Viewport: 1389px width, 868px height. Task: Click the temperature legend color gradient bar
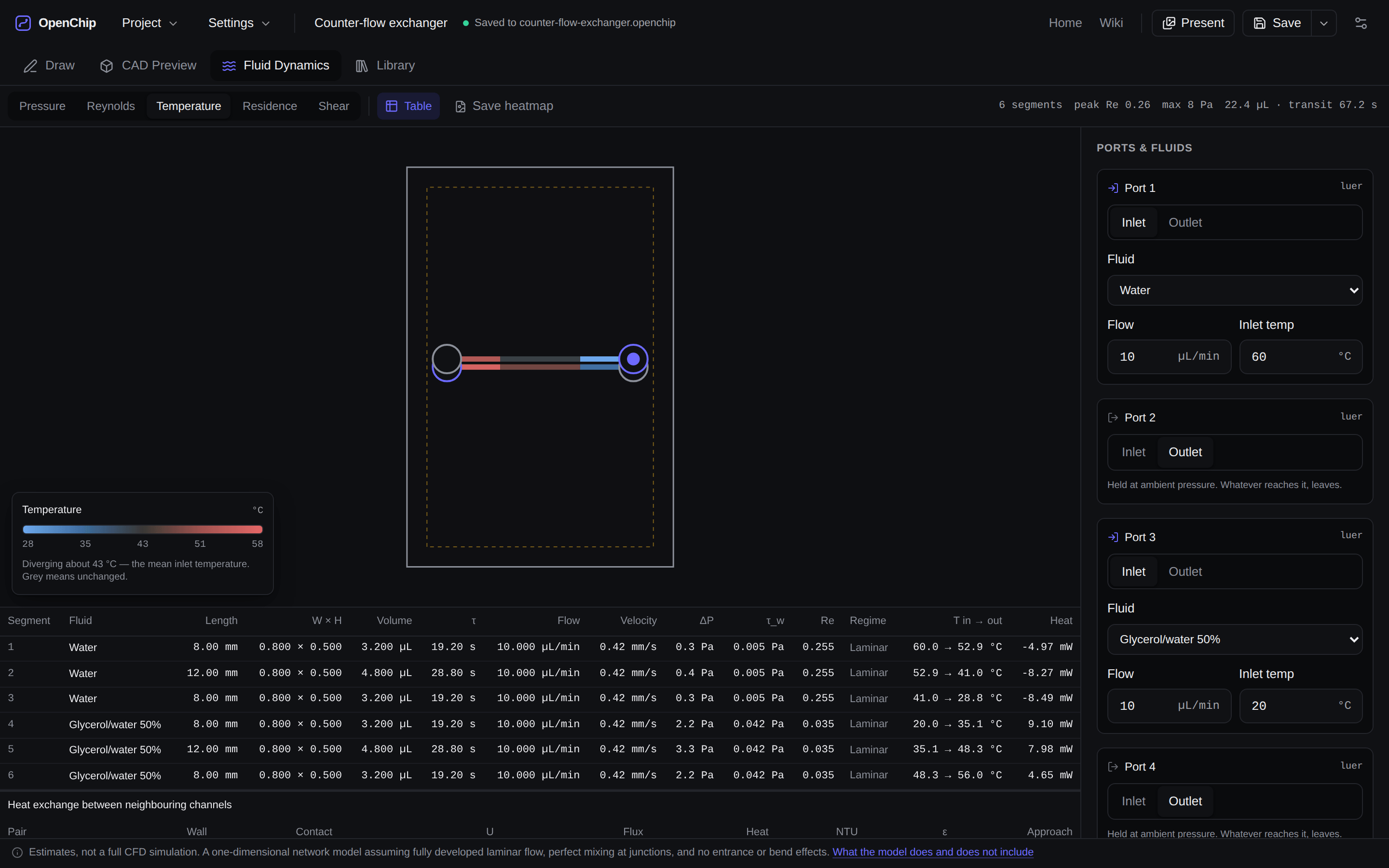click(x=142, y=529)
